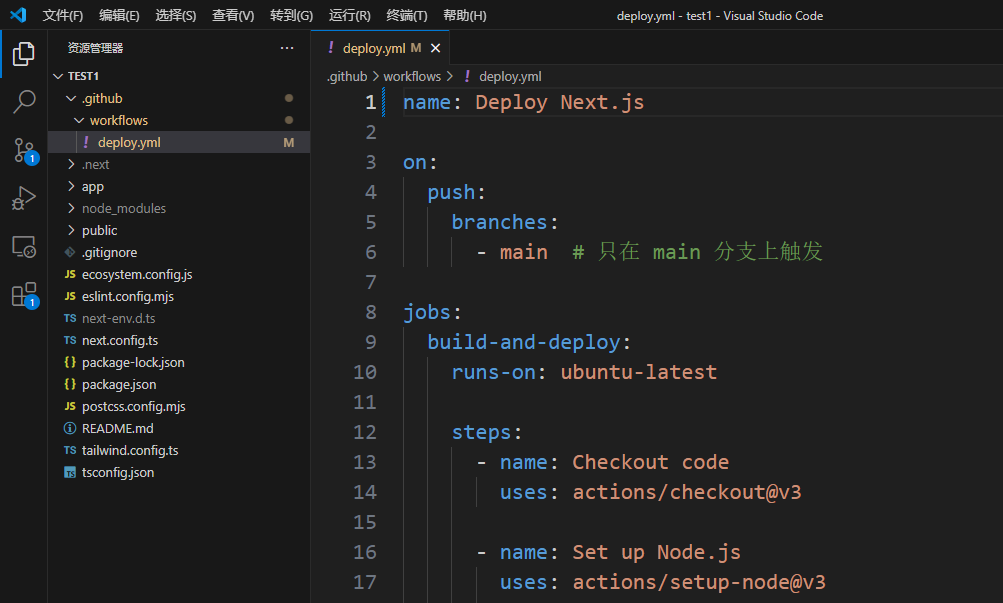Open the 运行(R) menu
1003x603 pixels.
(350, 15)
